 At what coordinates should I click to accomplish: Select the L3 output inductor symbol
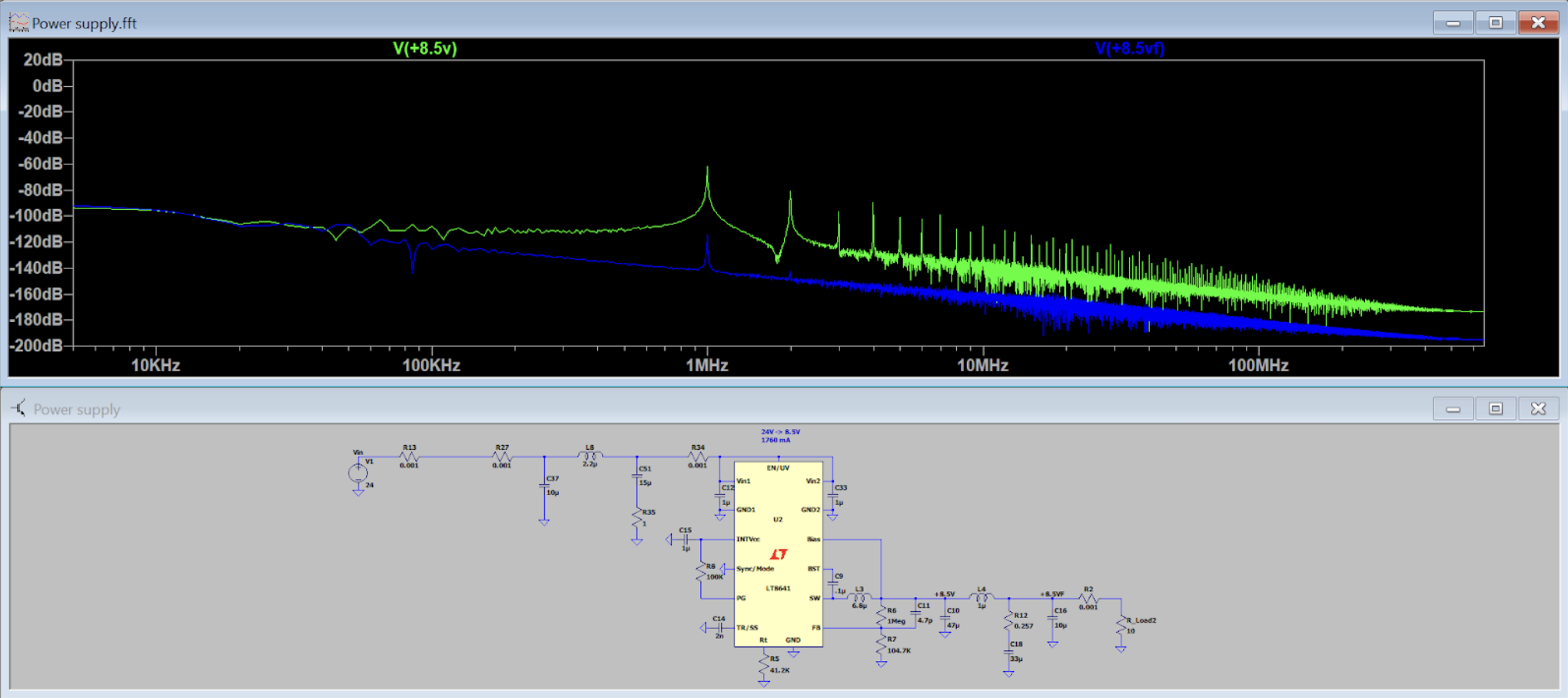click(859, 598)
